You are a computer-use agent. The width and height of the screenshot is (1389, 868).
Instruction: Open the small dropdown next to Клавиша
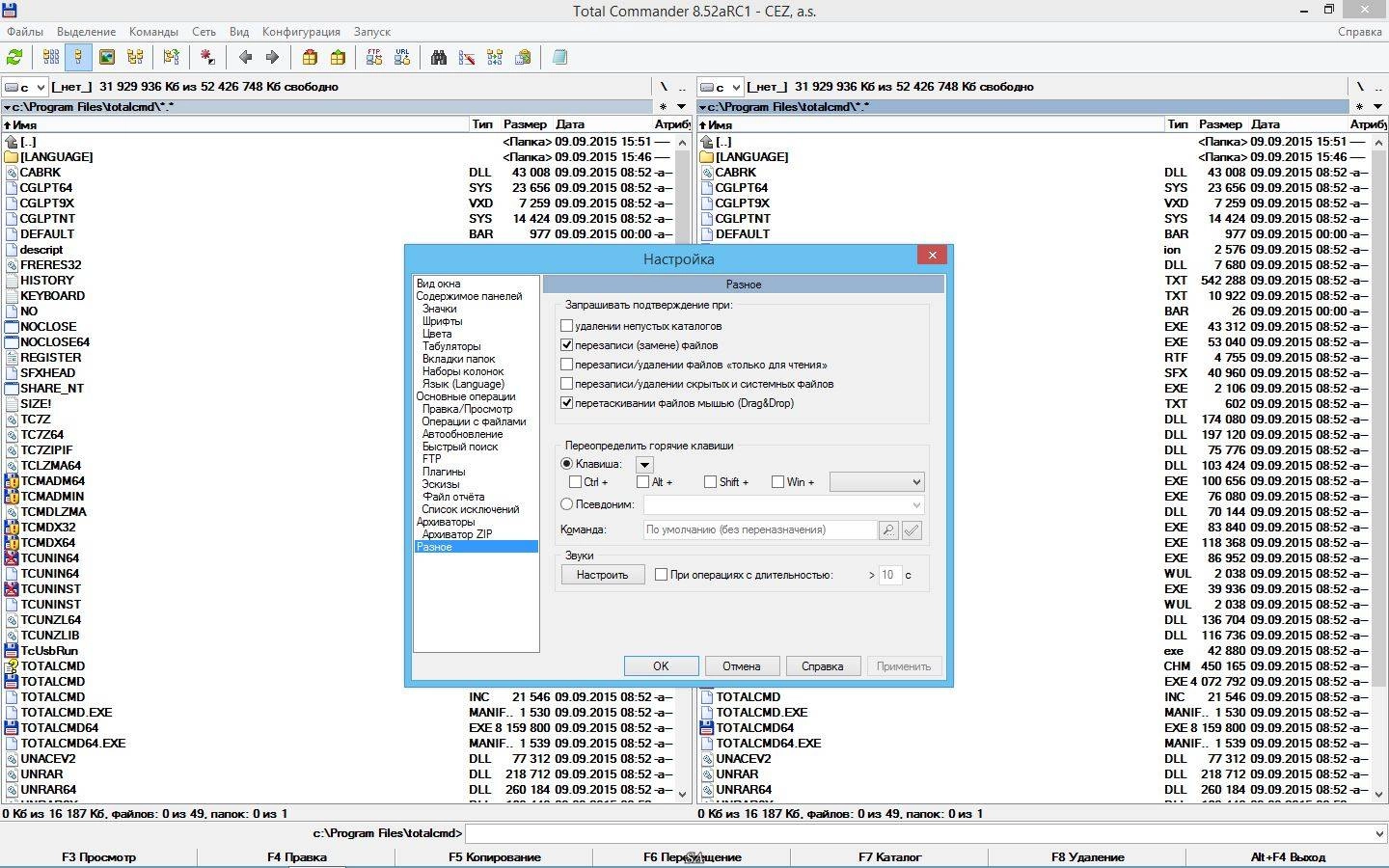pos(644,465)
